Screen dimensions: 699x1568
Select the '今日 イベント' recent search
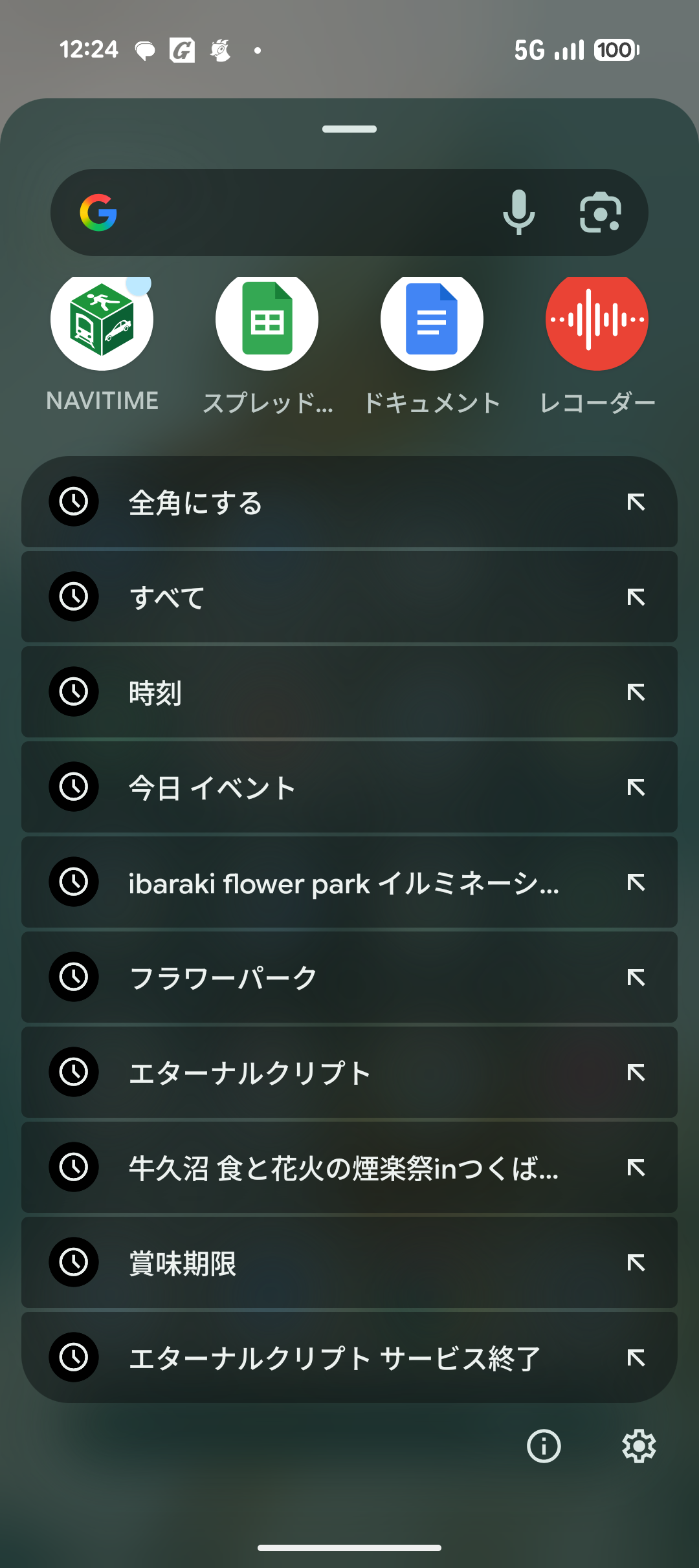[324, 787]
